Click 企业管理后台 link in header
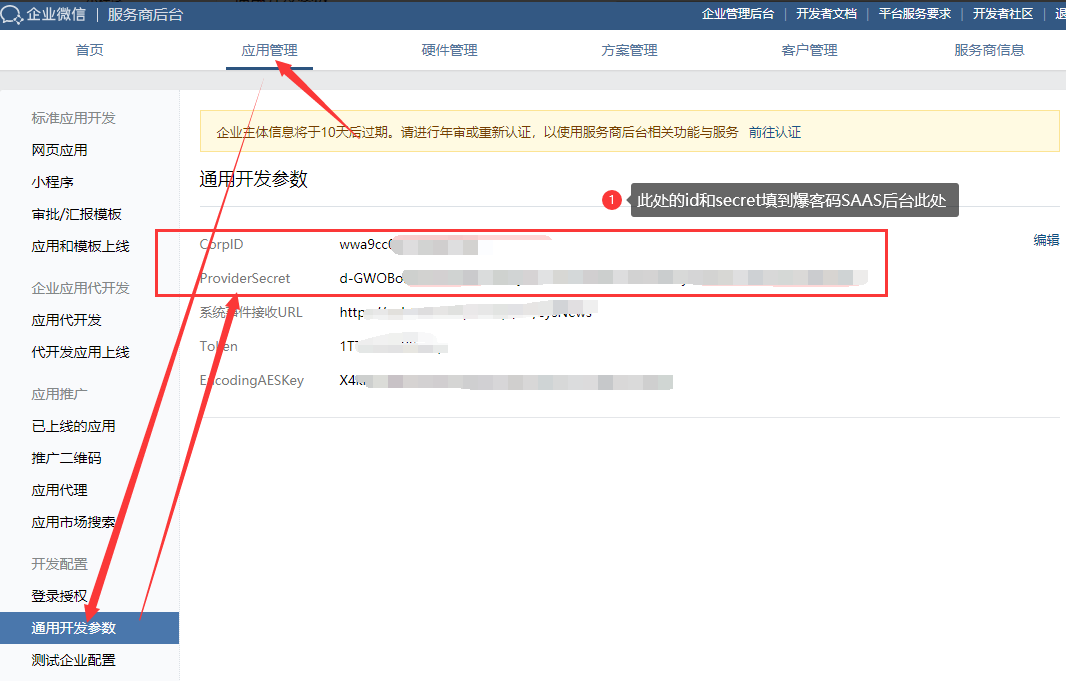This screenshot has width=1066, height=681. pyautogui.click(x=738, y=14)
